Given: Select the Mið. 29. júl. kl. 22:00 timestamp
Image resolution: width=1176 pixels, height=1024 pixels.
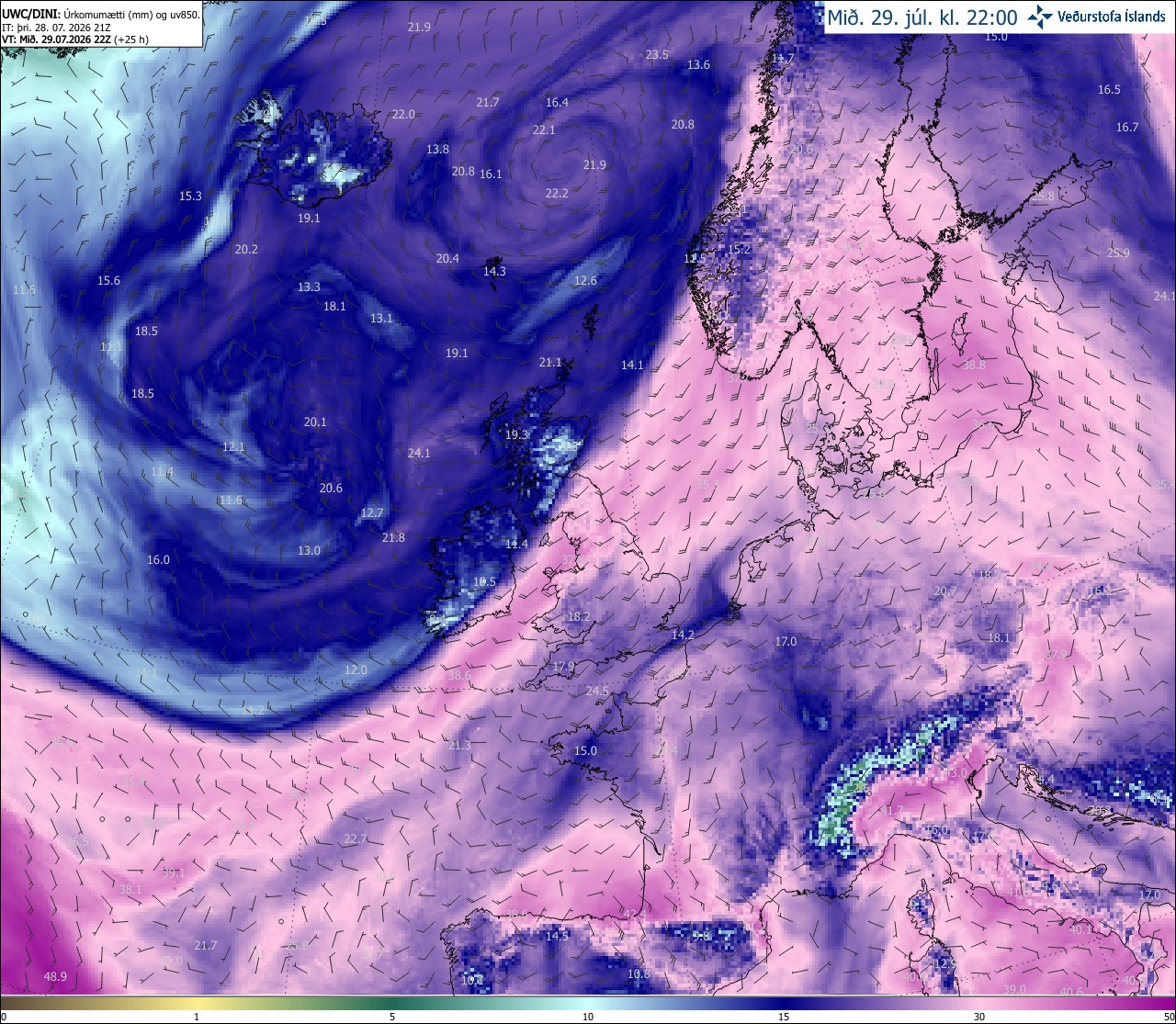Looking at the screenshot, I should point(922,17).
